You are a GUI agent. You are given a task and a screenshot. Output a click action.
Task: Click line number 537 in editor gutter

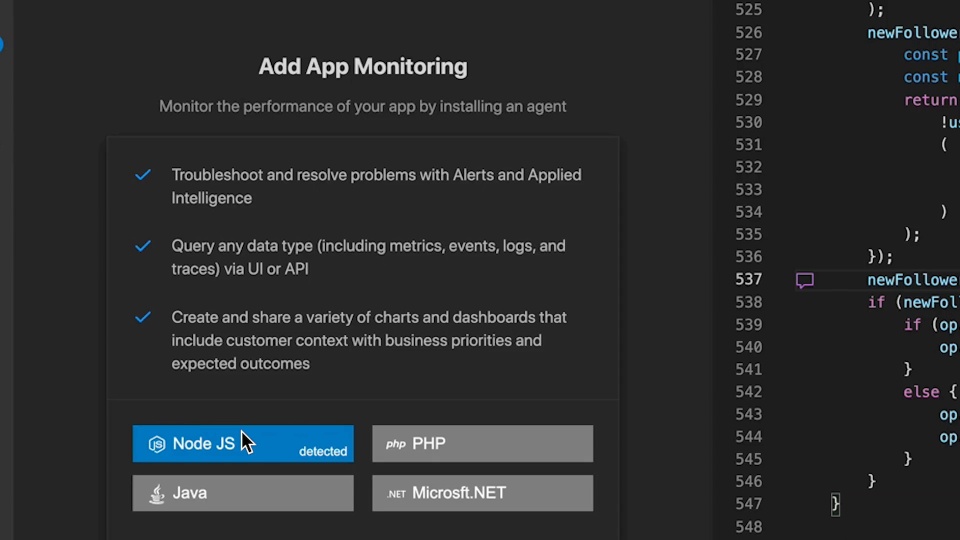coord(748,279)
